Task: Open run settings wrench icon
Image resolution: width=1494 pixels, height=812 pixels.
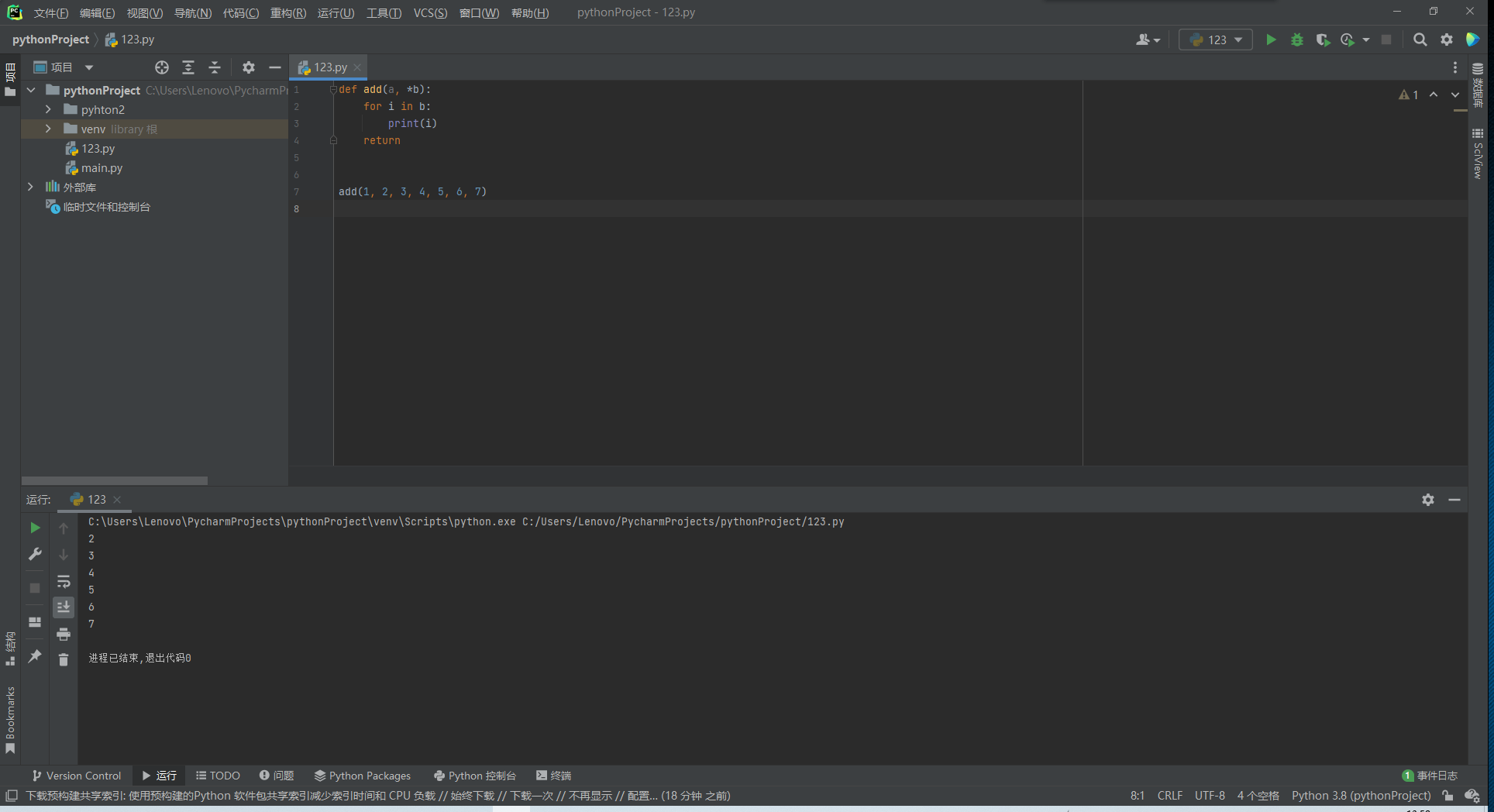Action: coord(35,554)
